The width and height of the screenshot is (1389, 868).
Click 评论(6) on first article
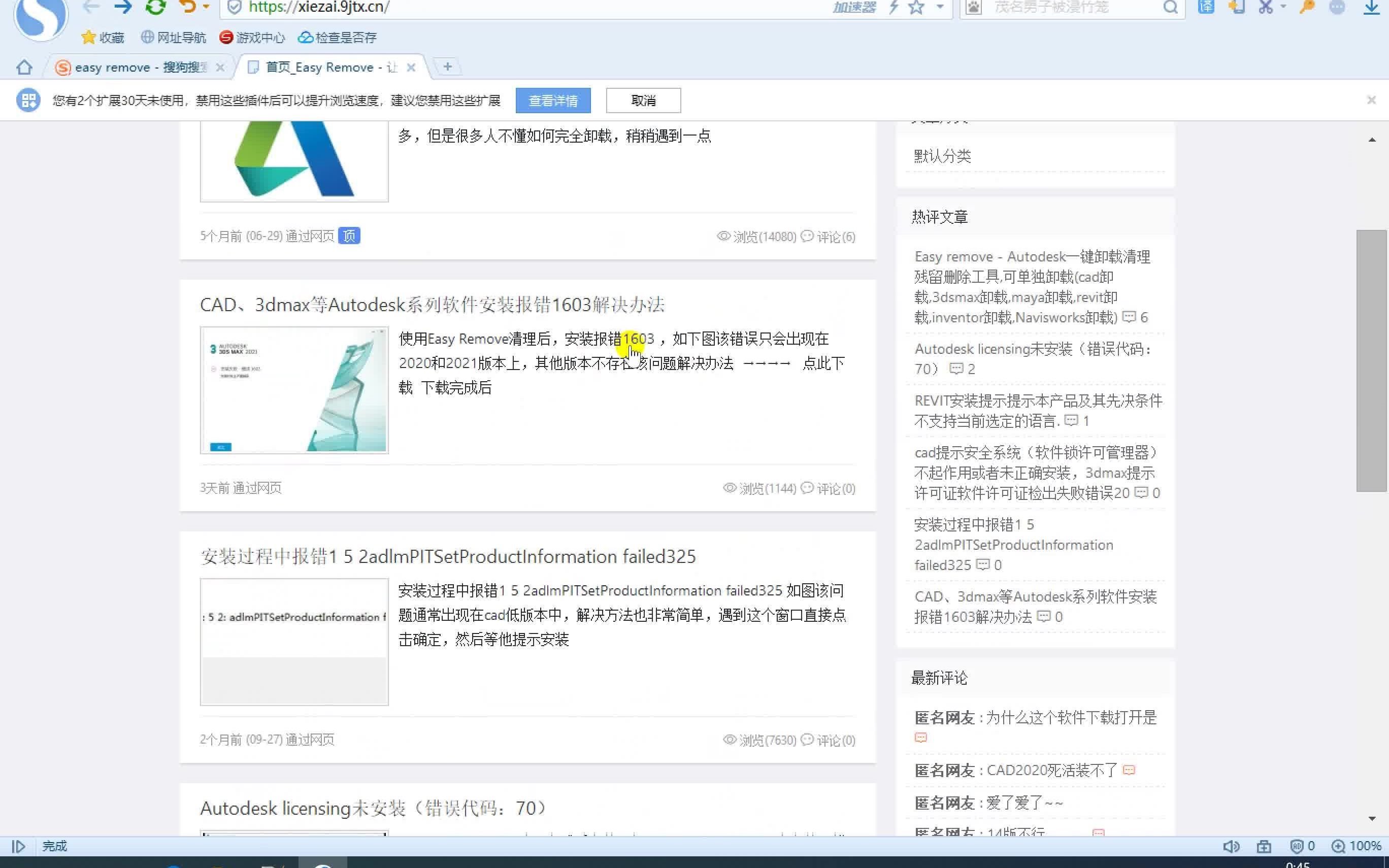[x=828, y=237]
